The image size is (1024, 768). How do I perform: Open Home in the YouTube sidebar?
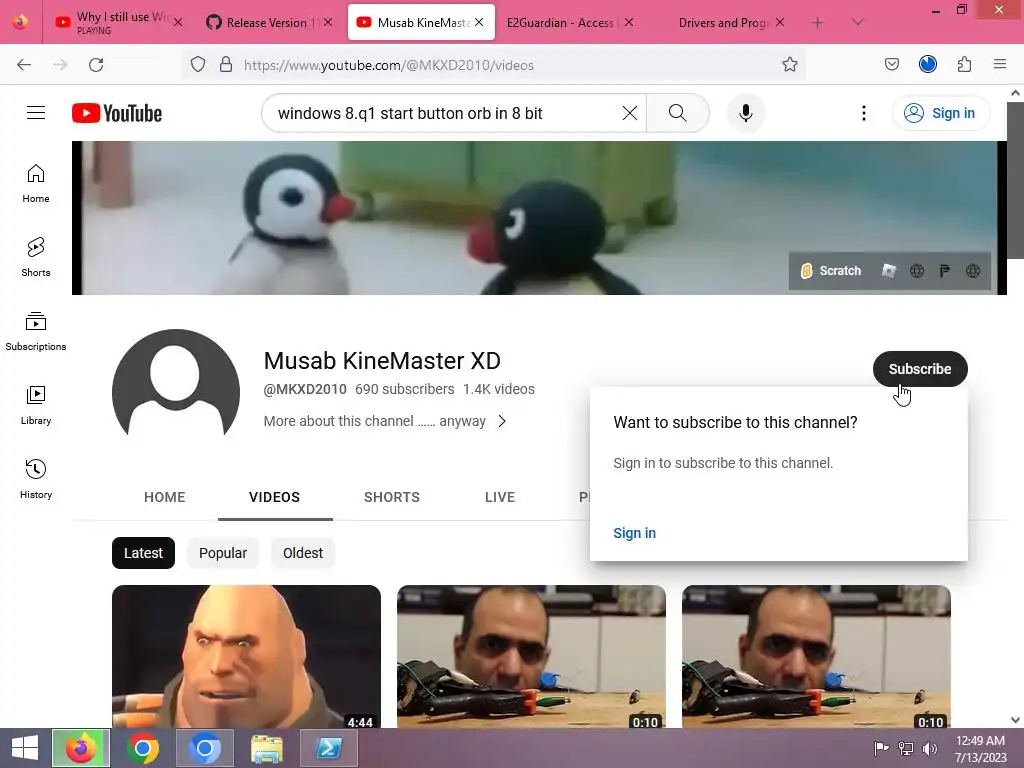pyautogui.click(x=36, y=184)
